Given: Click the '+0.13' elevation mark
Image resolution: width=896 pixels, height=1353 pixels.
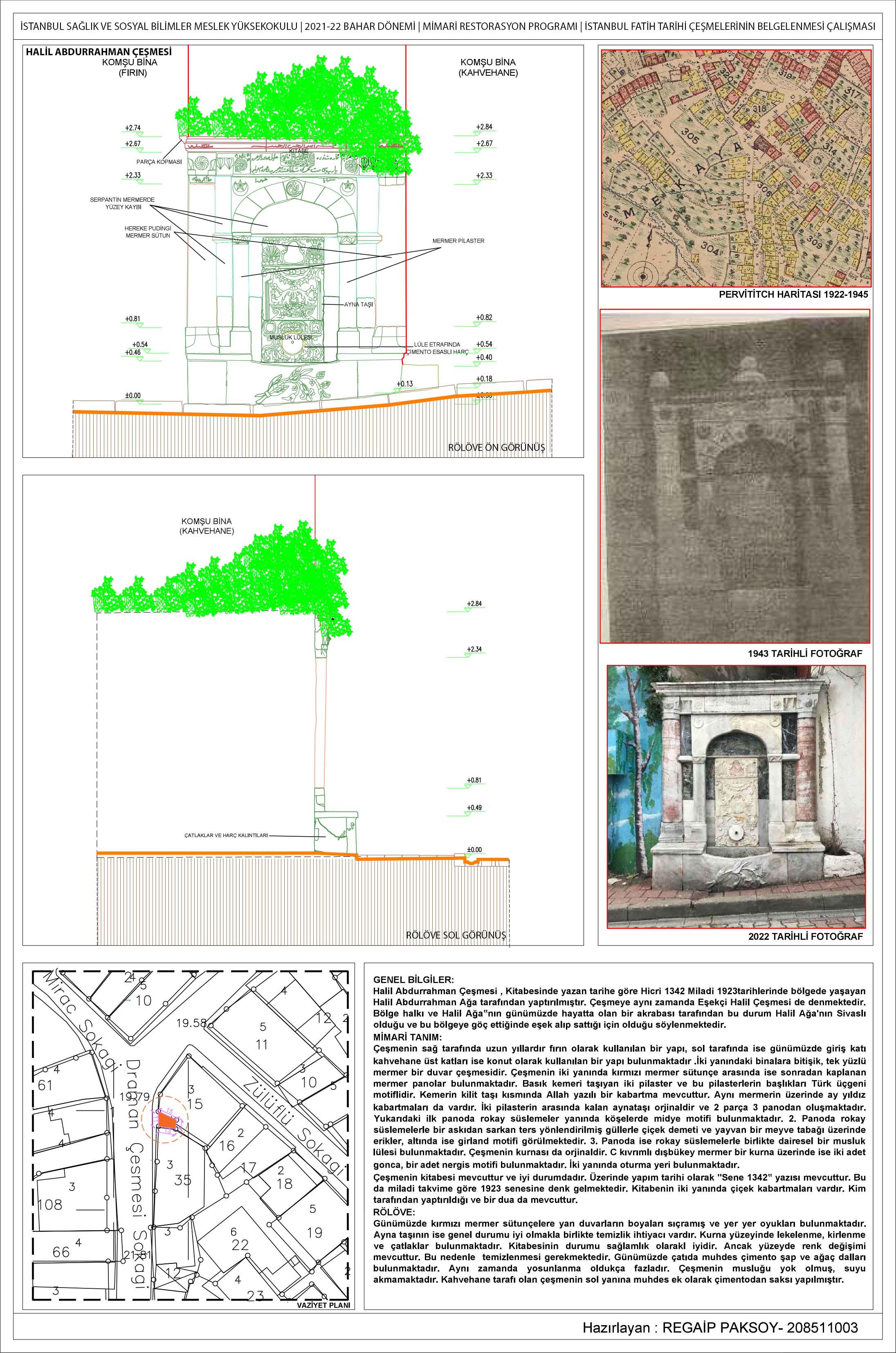Looking at the screenshot, I should click(x=404, y=383).
